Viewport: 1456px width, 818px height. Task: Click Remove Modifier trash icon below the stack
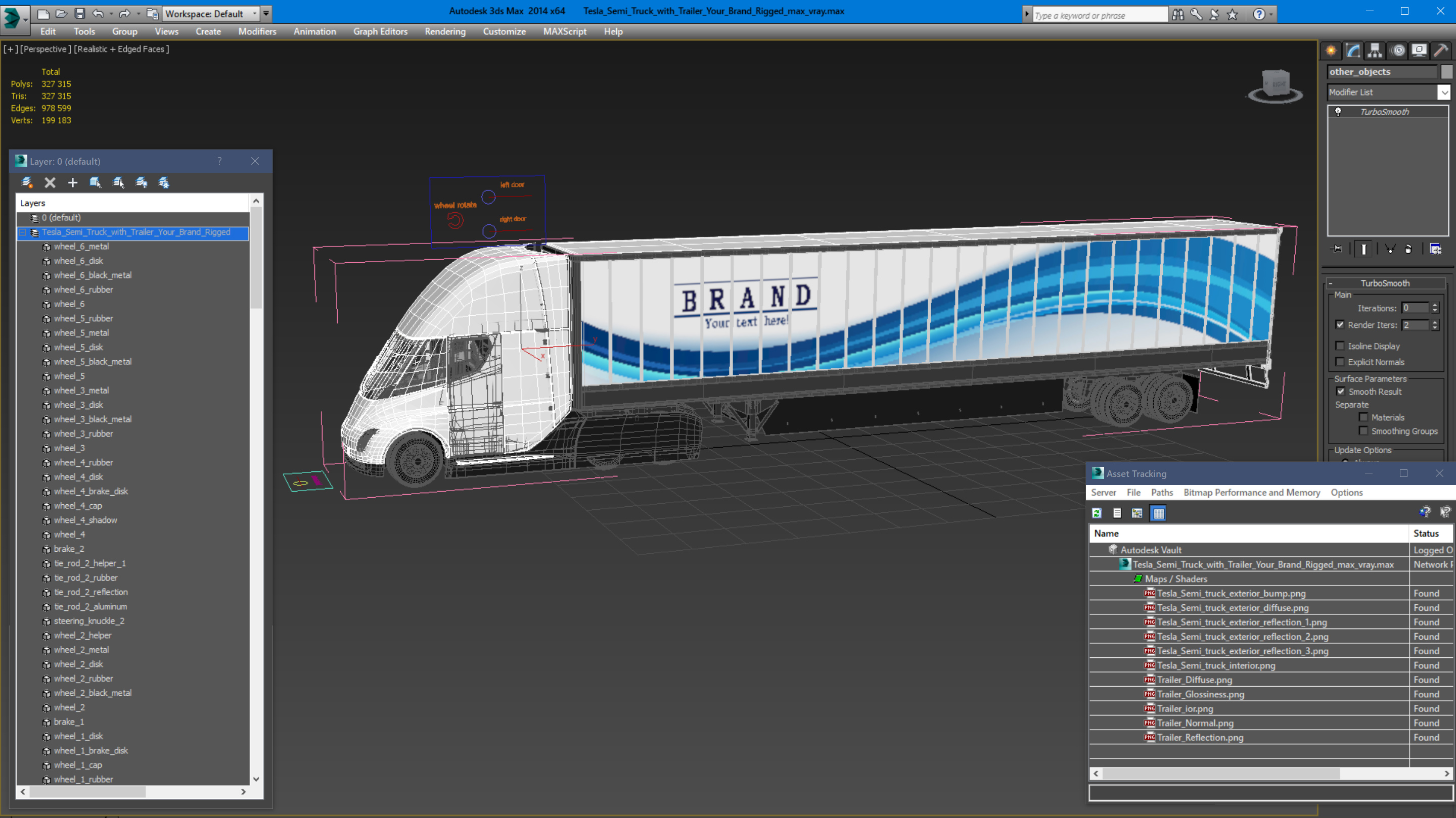(x=1409, y=249)
